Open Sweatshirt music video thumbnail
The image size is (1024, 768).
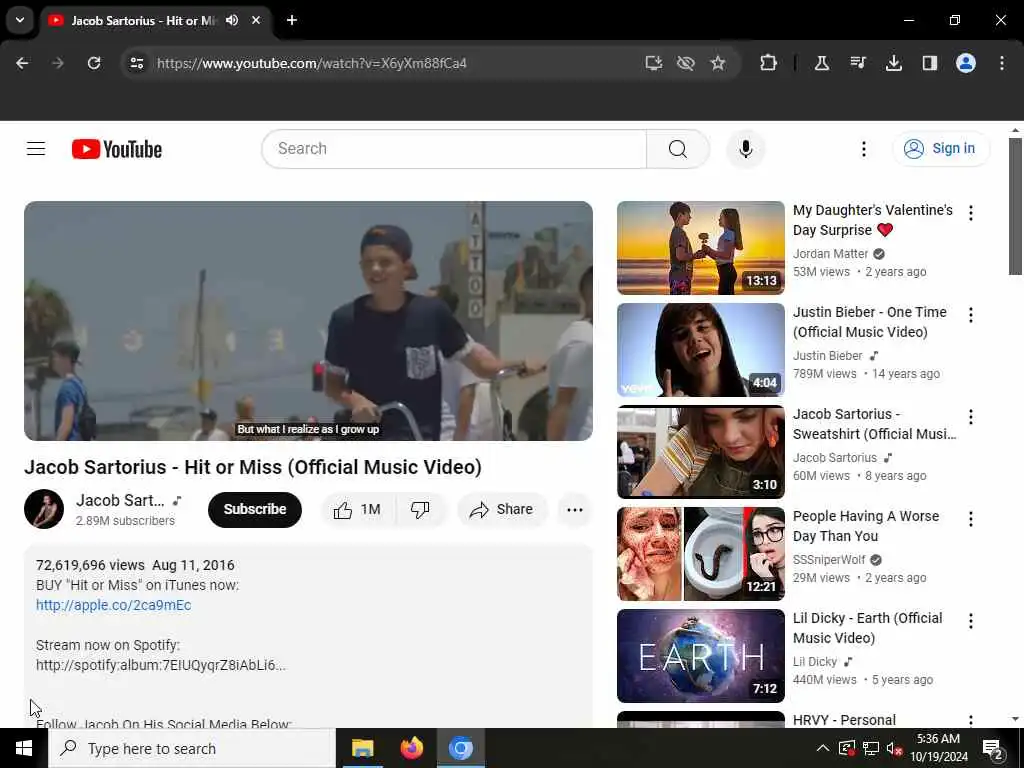coord(701,452)
